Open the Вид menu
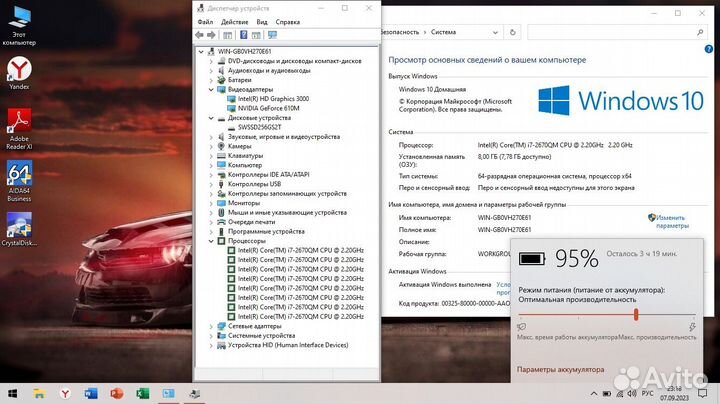 [x=262, y=22]
